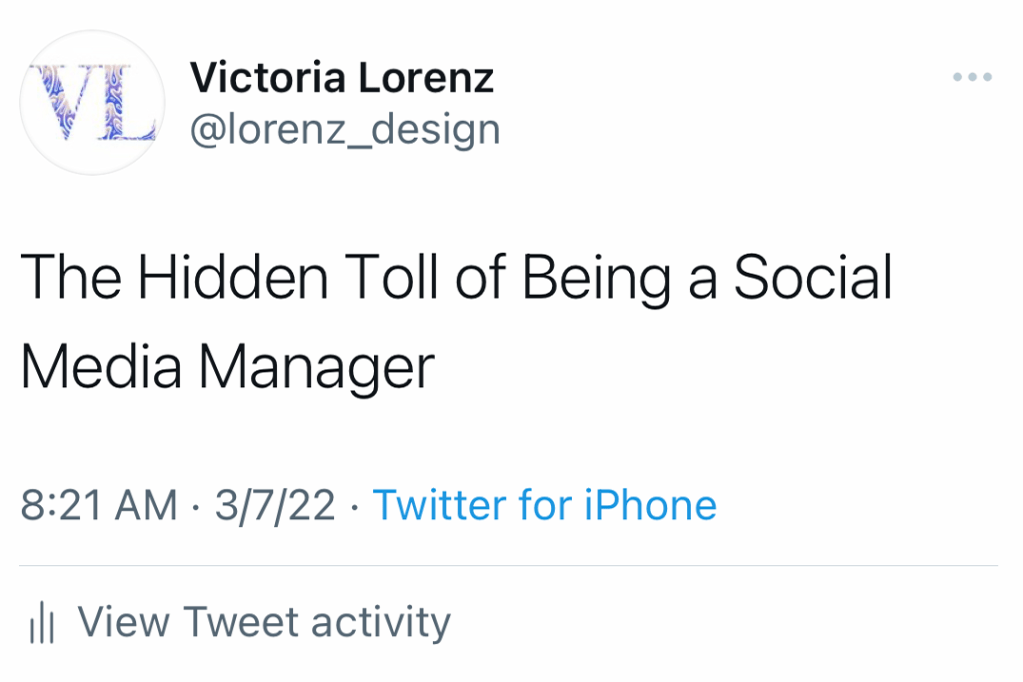This screenshot has height=682, width=1023.
Task: Tap the VL profile avatar
Action: pos(92,103)
